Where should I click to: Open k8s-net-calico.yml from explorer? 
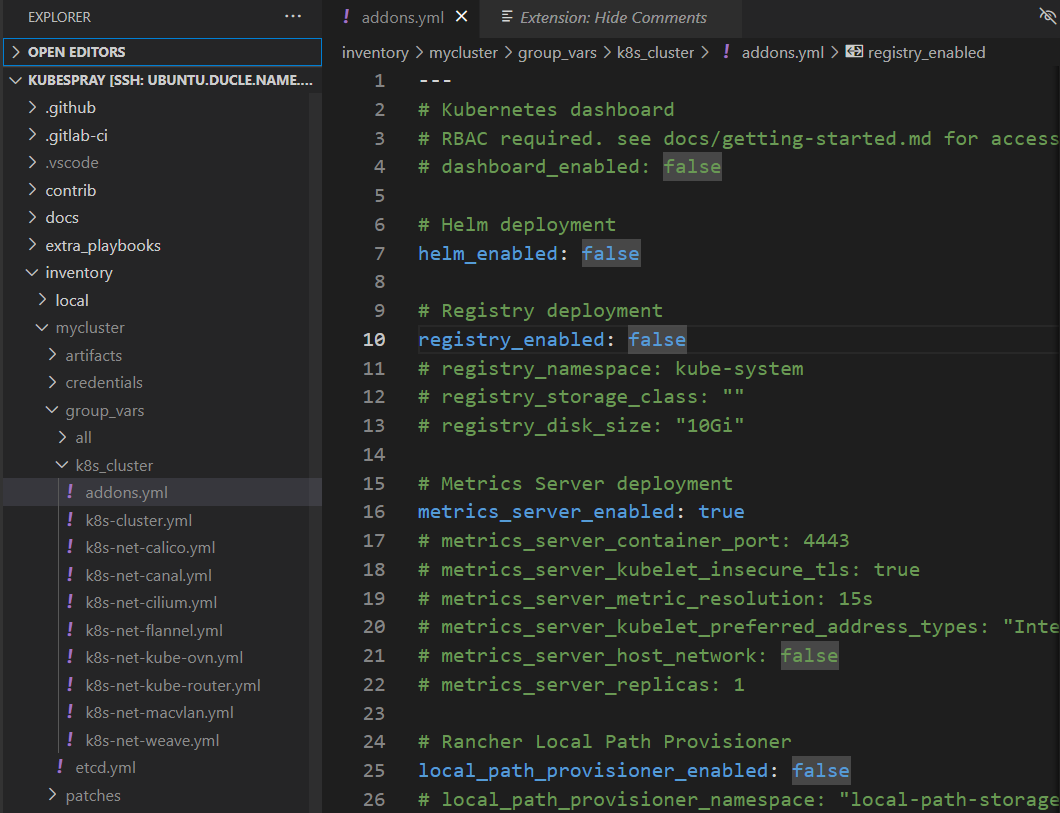(x=150, y=547)
